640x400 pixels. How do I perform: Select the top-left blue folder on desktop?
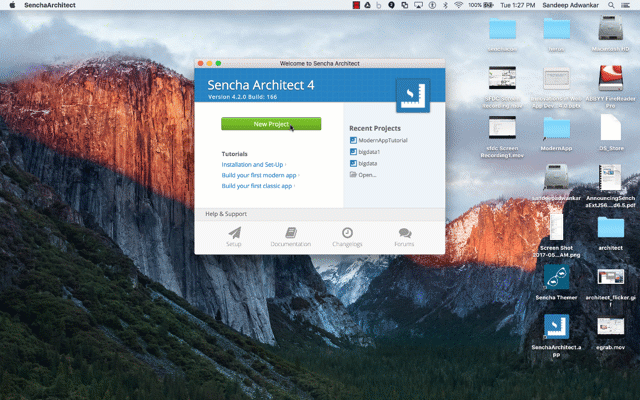click(502, 29)
